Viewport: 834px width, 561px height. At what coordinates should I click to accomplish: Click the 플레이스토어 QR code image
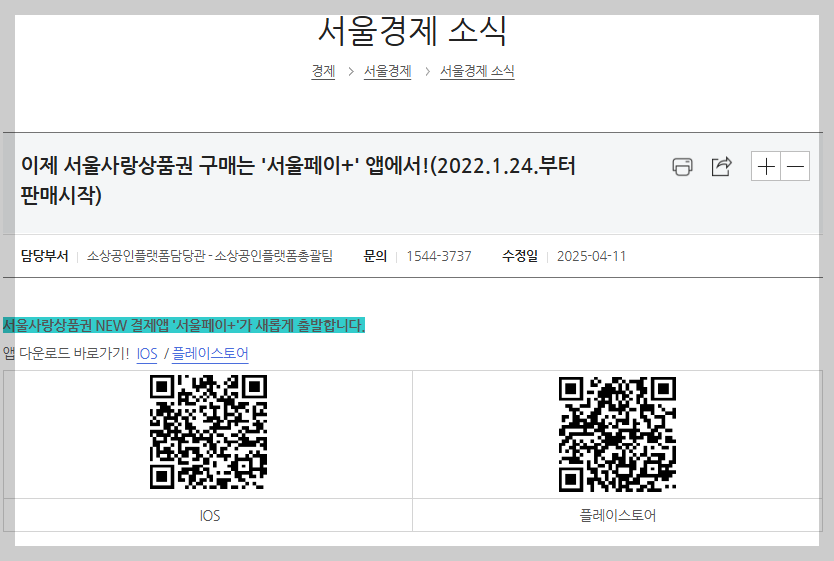(x=617, y=434)
